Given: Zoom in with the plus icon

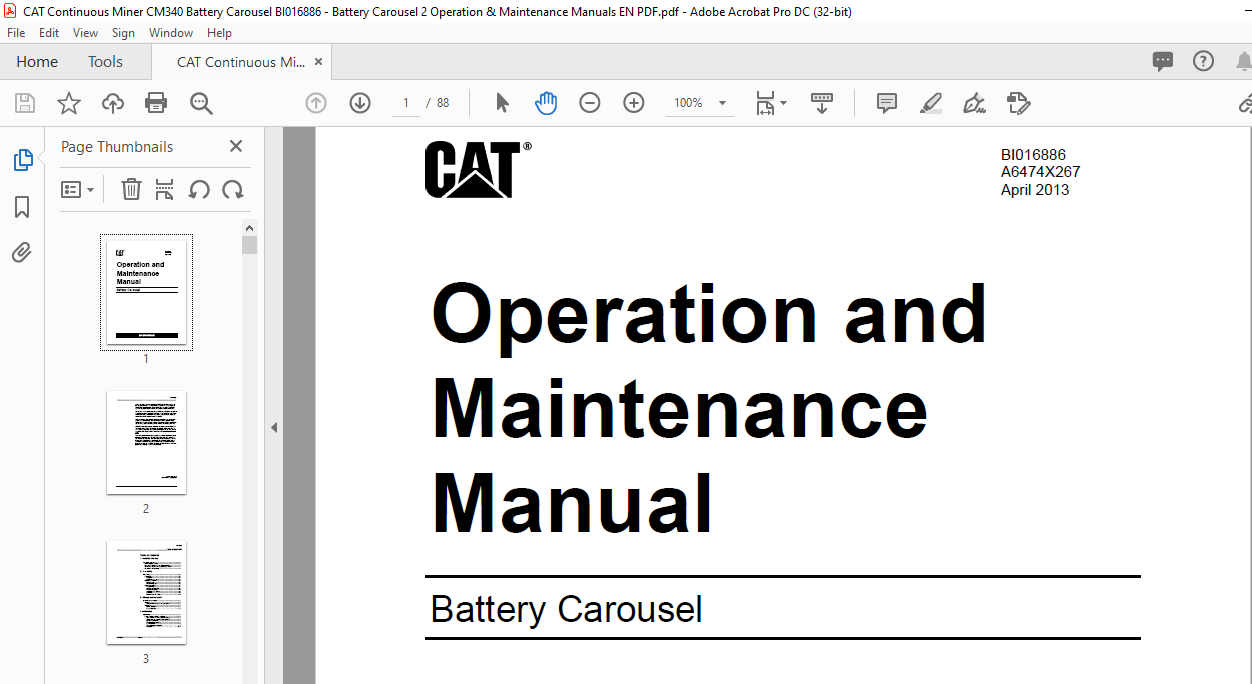Looking at the screenshot, I should (x=634, y=103).
